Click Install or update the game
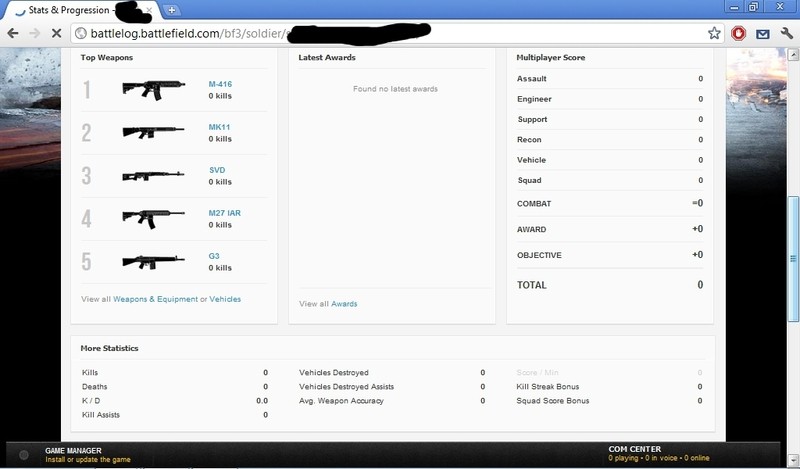The image size is (800, 469). coord(88,459)
